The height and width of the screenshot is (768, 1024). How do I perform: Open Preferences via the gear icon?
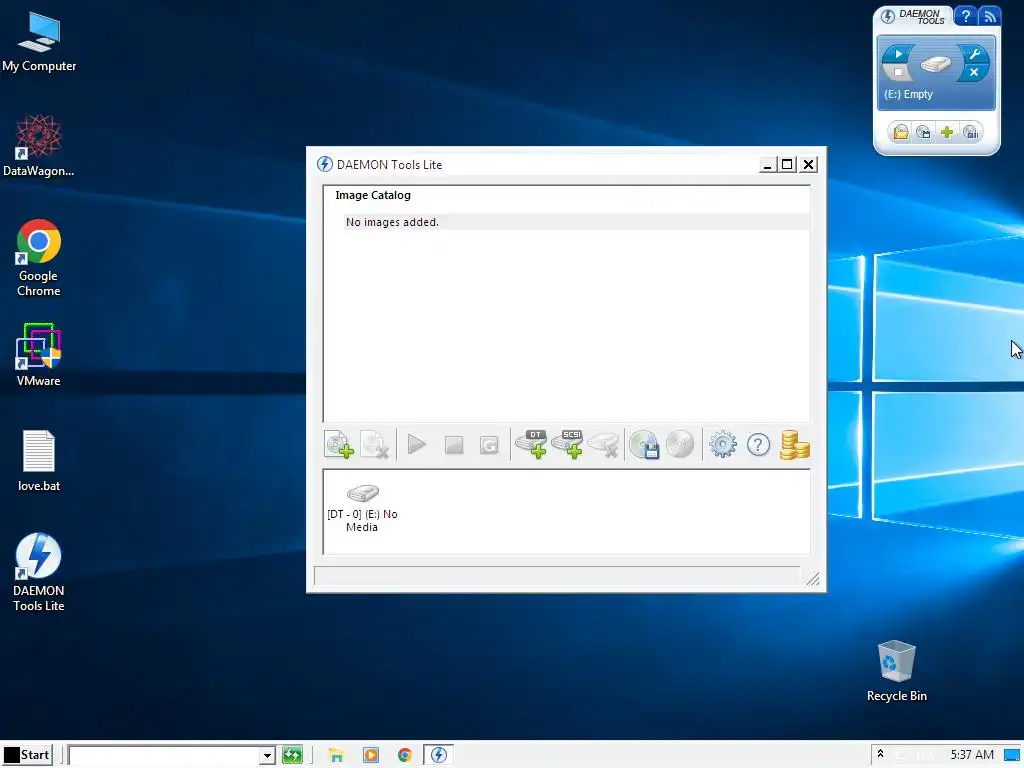pos(722,445)
